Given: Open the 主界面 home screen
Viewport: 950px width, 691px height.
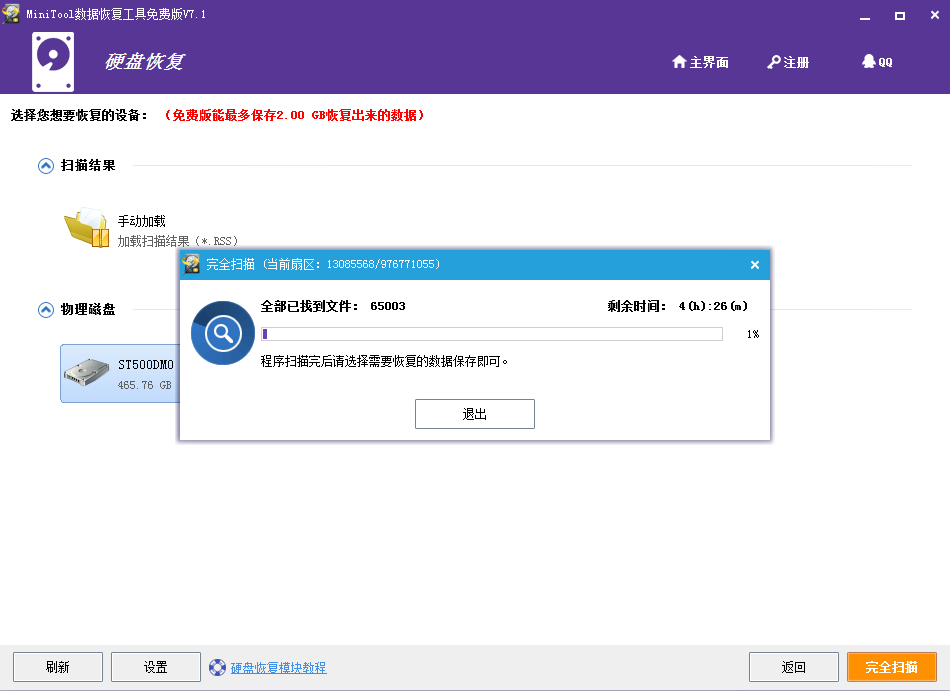Looking at the screenshot, I should tap(700, 62).
